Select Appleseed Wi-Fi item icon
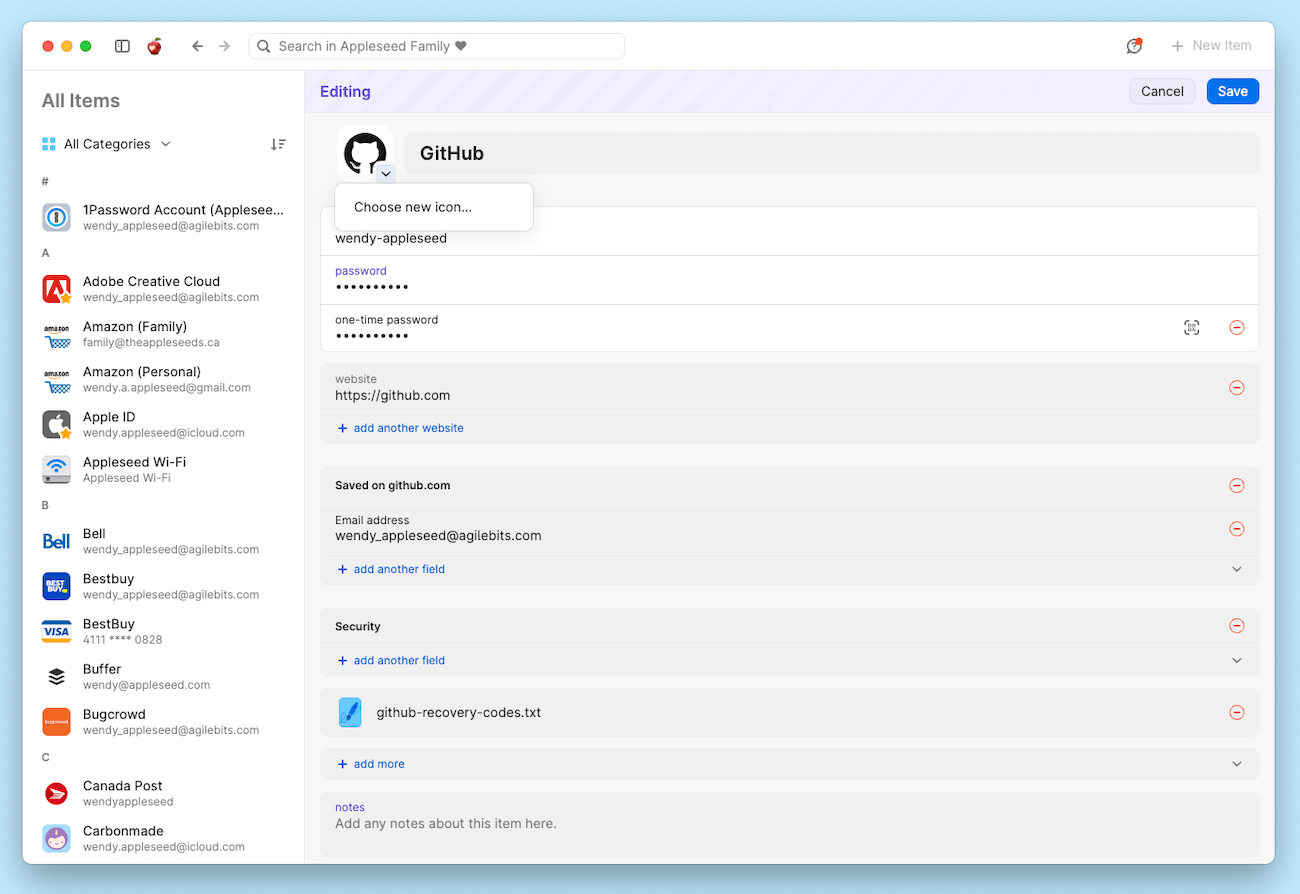This screenshot has width=1300, height=894. click(57, 470)
